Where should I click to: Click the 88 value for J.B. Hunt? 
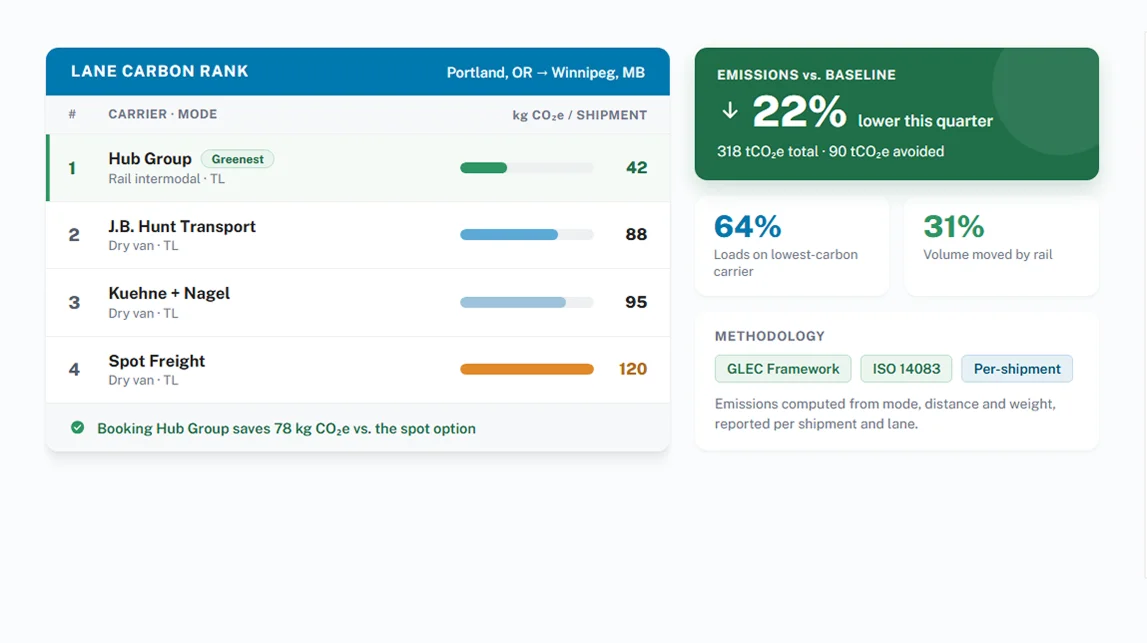pos(636,235)
